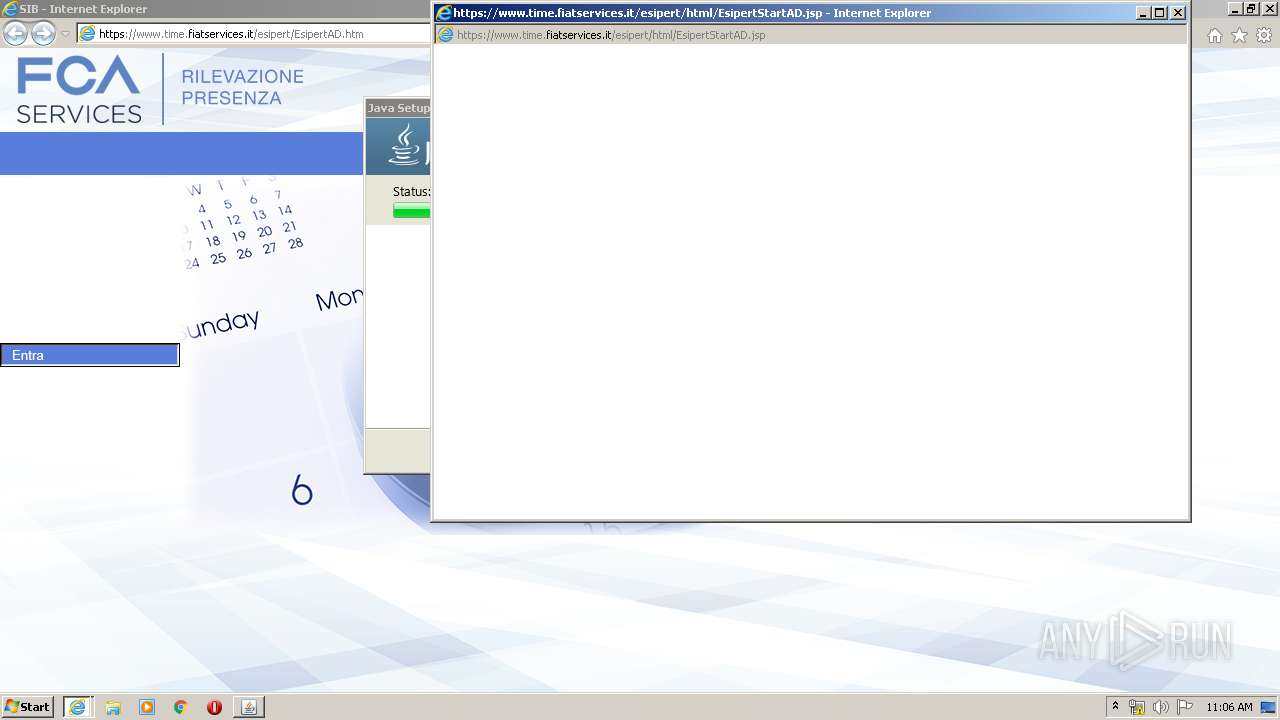Click the Internet Explorer taskbar icon
The height and width of the screenshot is (720, 1280).
[x=77, y=707]
